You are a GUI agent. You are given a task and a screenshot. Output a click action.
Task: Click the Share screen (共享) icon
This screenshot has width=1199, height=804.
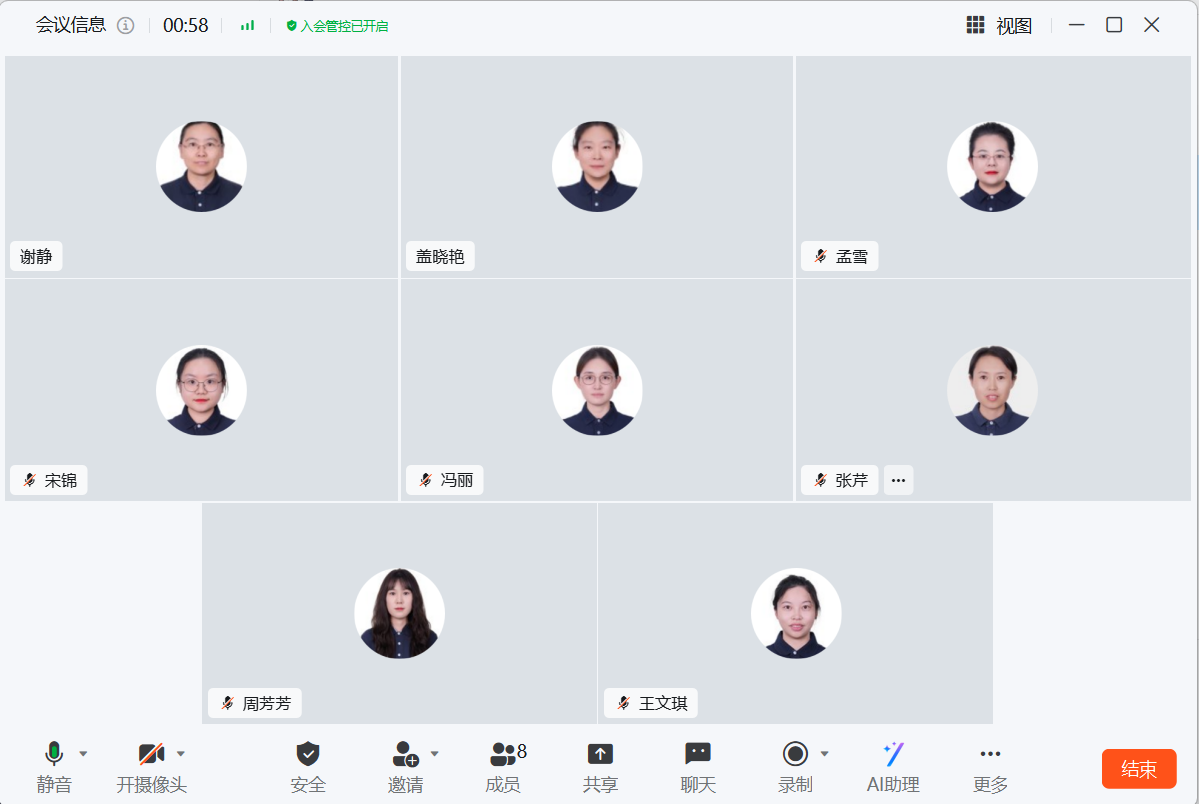pos(600,754)
